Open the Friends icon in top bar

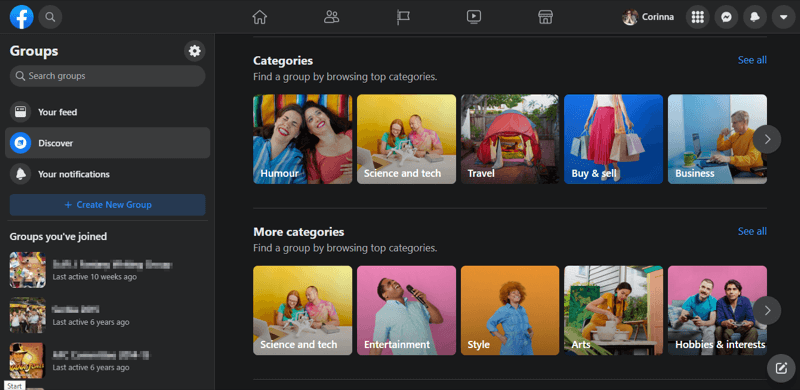(x=331, y=17)
